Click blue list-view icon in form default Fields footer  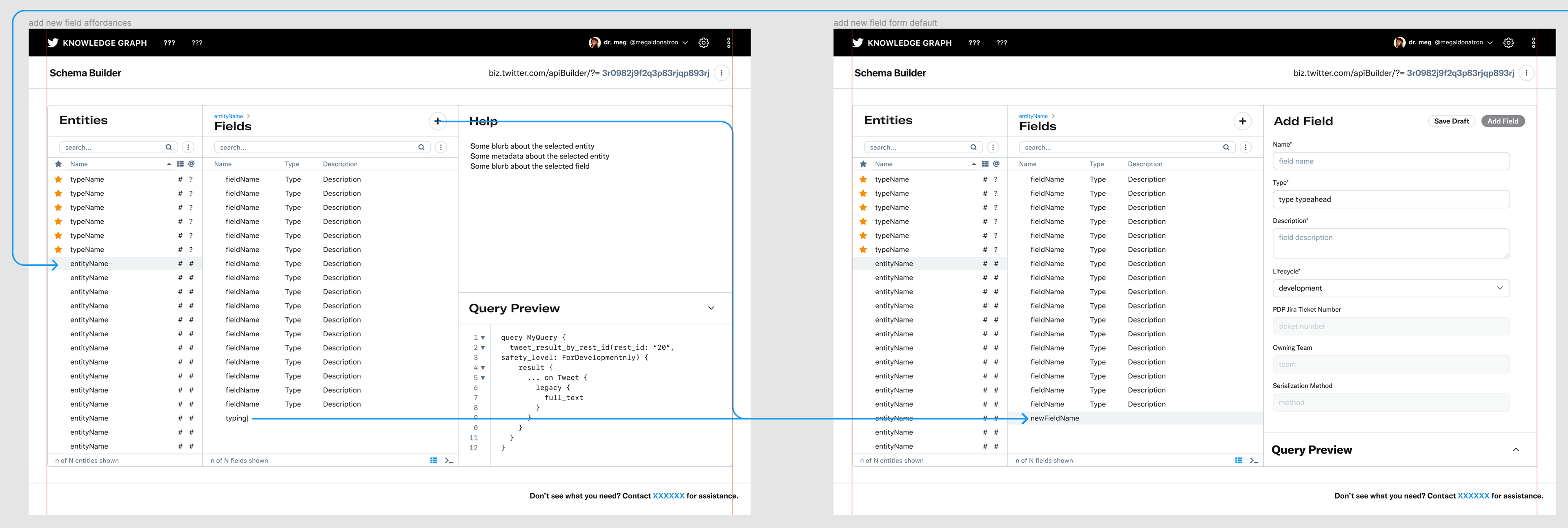(1238, 461)
